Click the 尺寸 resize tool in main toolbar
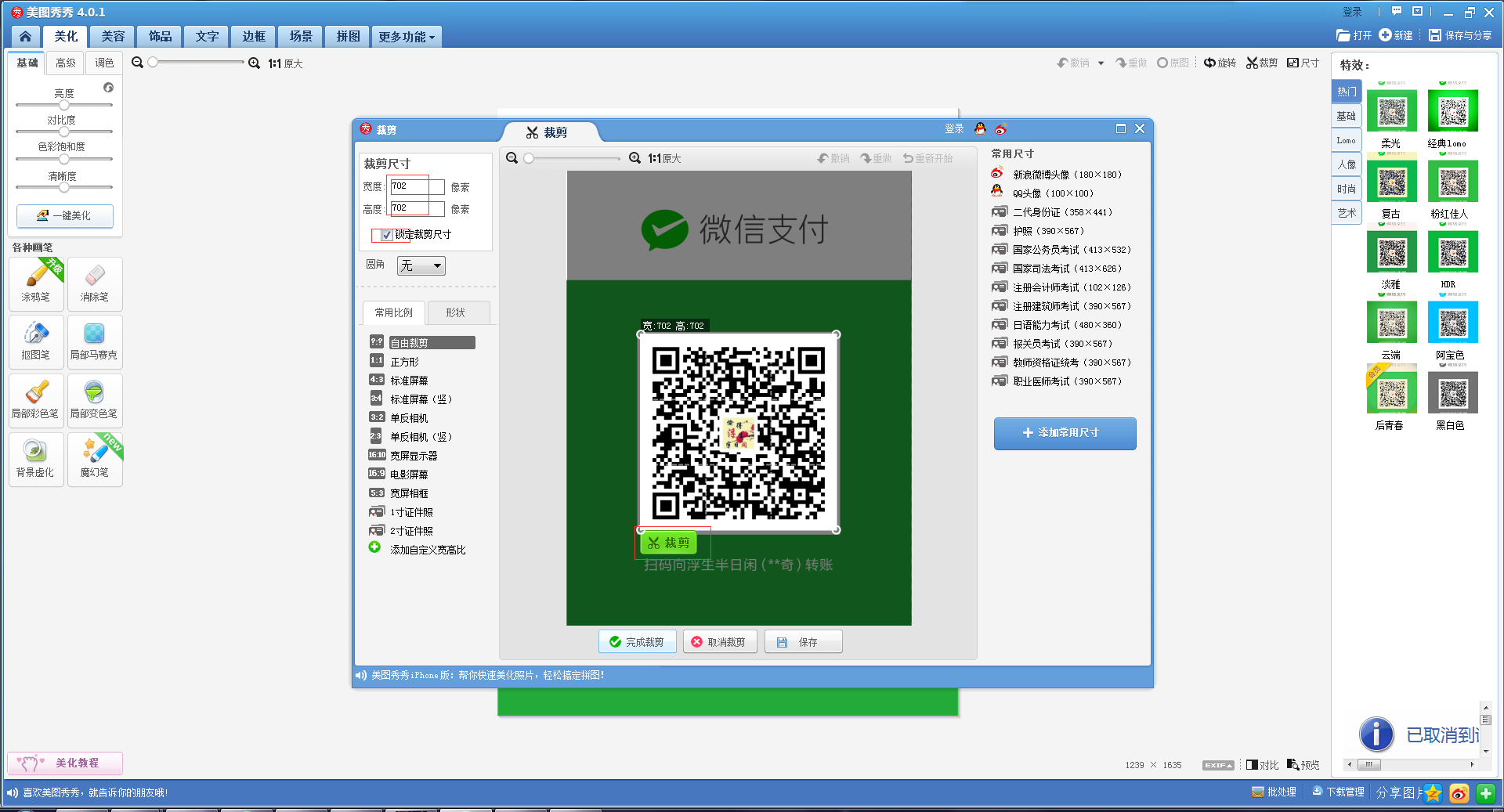 [1303, 63]
